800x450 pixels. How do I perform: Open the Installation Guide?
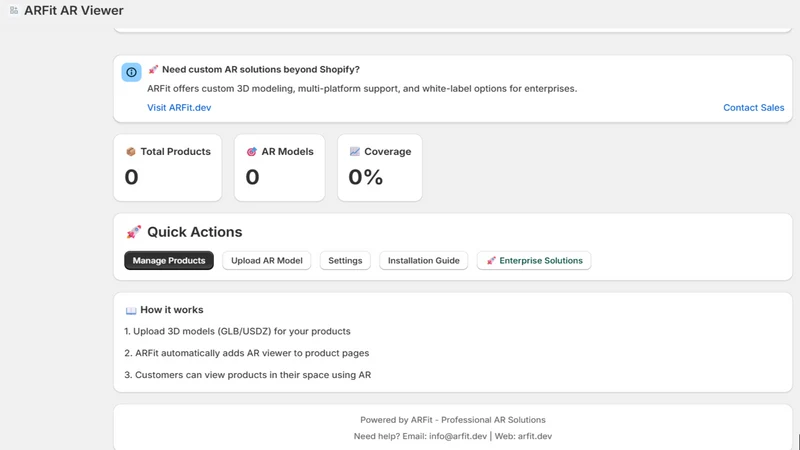click(x=423, y=260)
